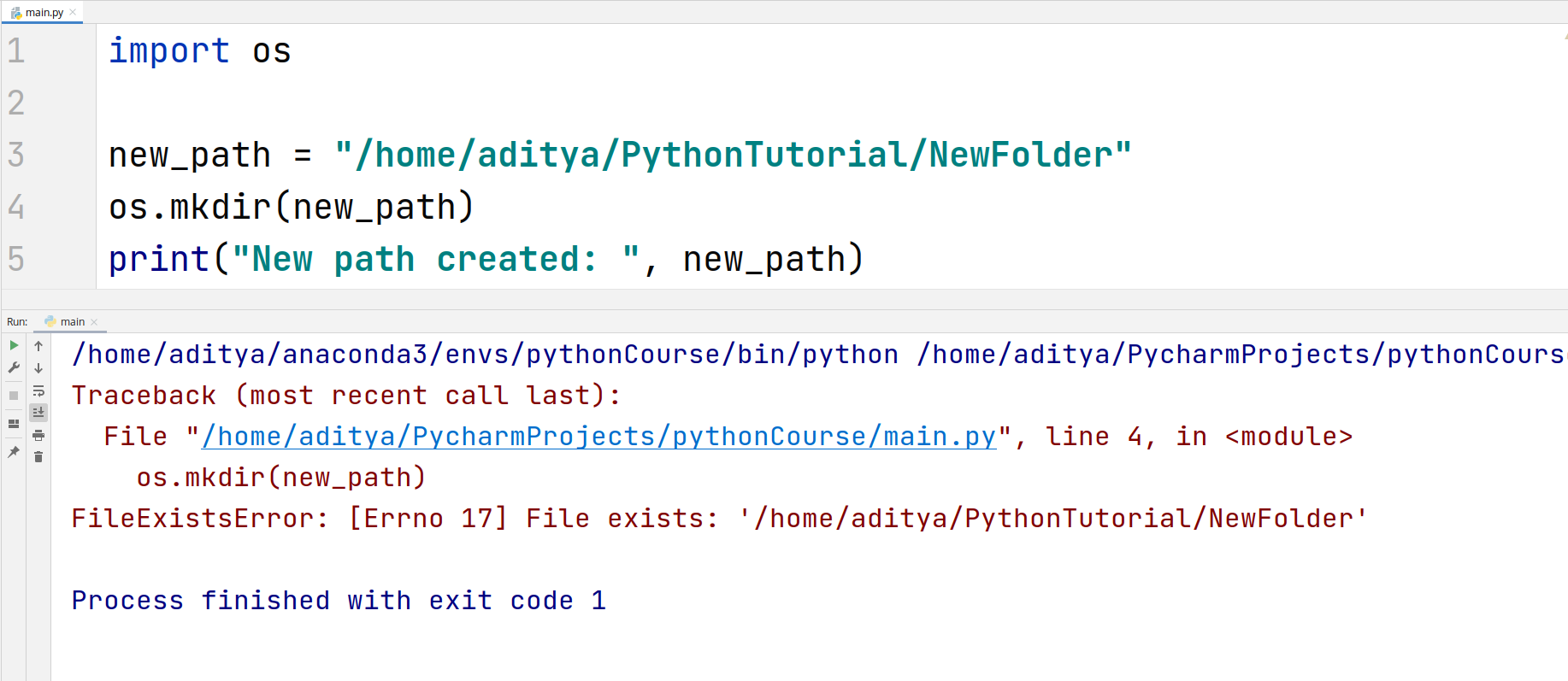Print the console output
This screenshot has width=1568, height=681.
point(38,436)
